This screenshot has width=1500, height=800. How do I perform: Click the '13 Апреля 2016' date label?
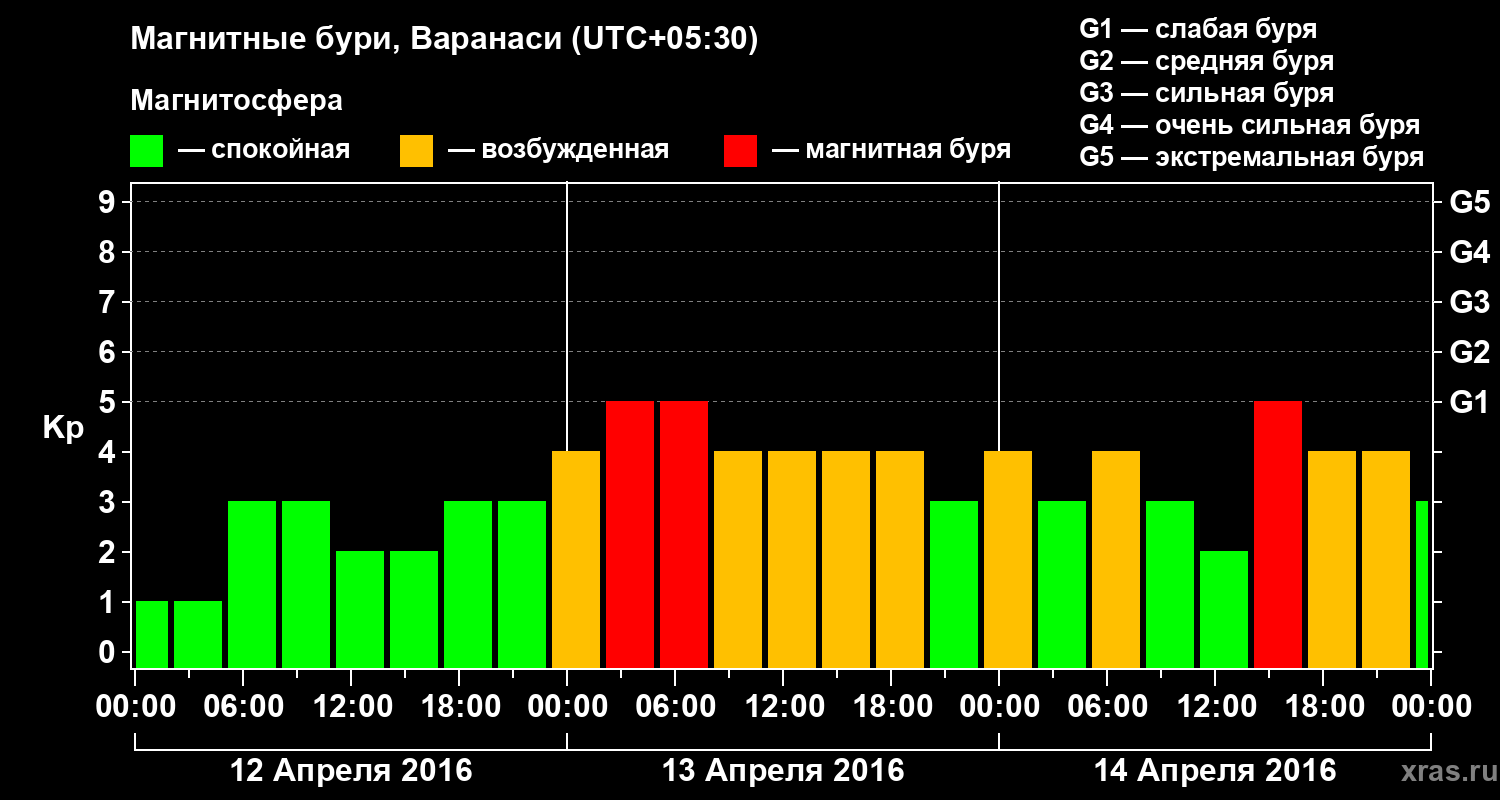pos(783,771)
